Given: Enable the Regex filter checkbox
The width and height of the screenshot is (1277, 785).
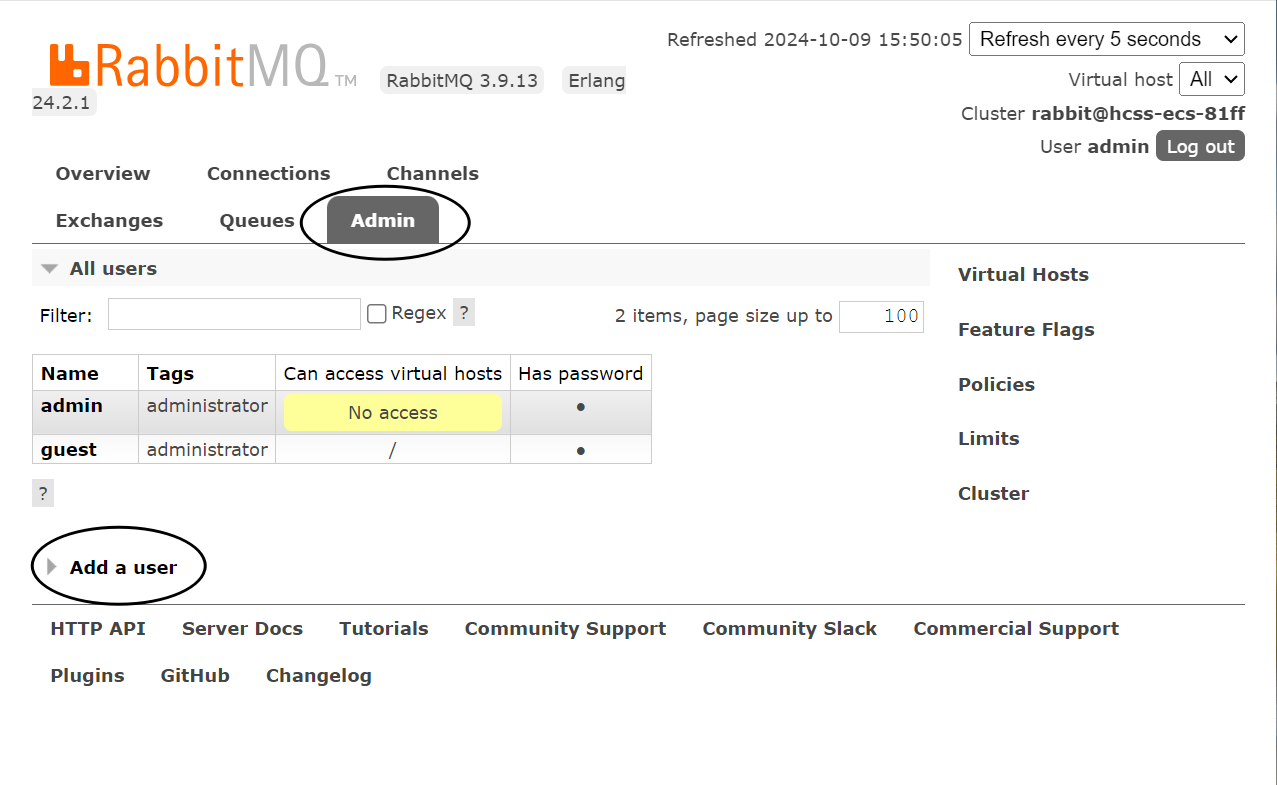Looking at the screenshot, I should tap(377, 314).
